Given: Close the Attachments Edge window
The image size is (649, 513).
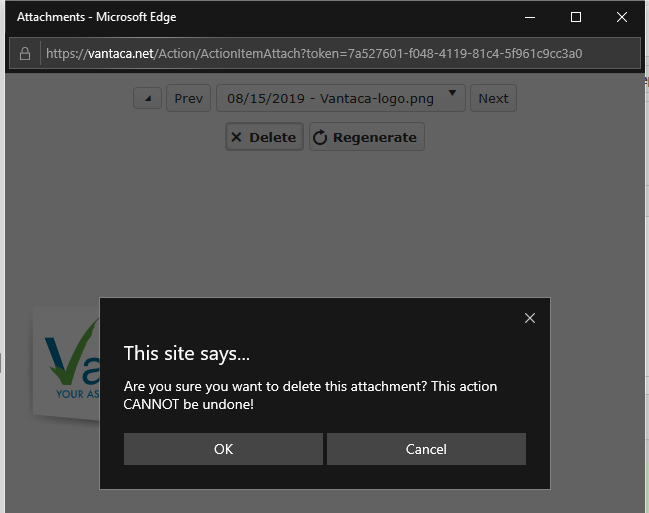Looking at the screenshot, I should pyautogui.click(x=623, y=17).
